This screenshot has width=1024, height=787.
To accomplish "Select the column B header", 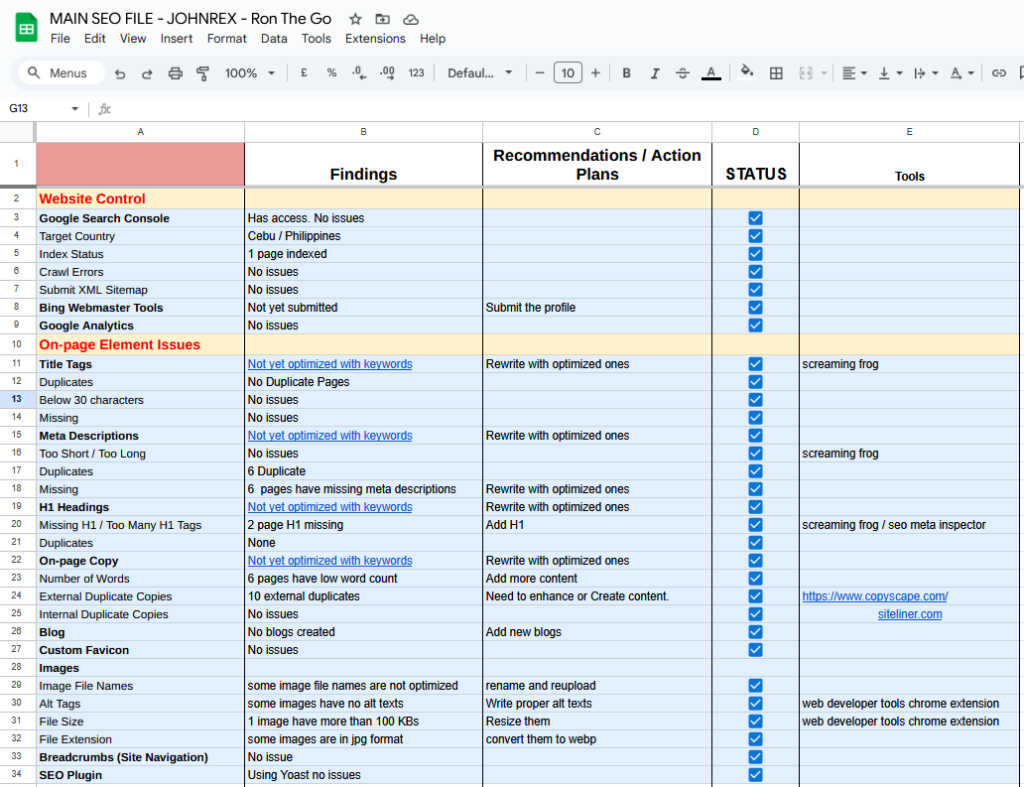I will (363, 132).
